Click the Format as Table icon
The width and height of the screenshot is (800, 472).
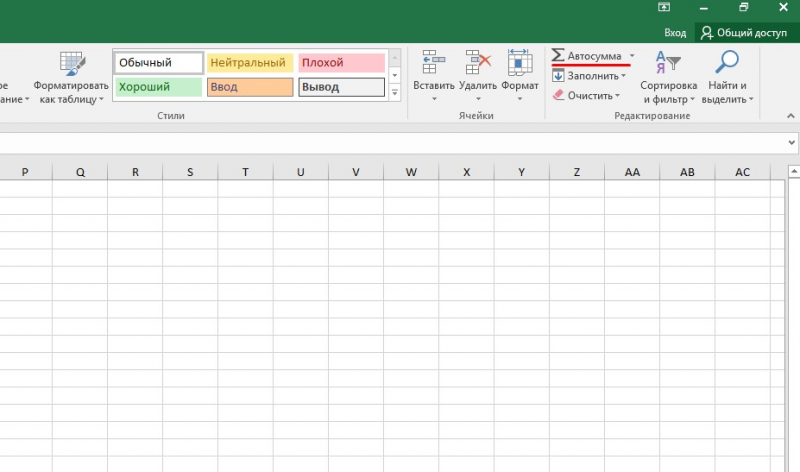[72, 63]
